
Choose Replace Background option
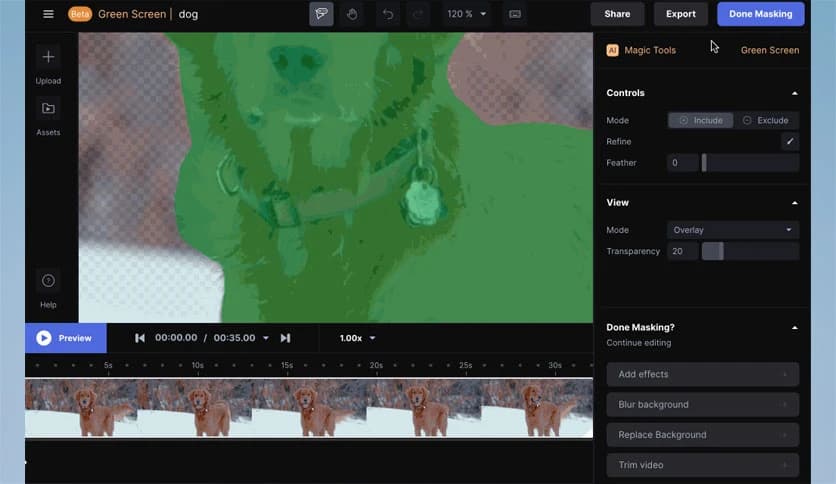(x=702, y=435)
